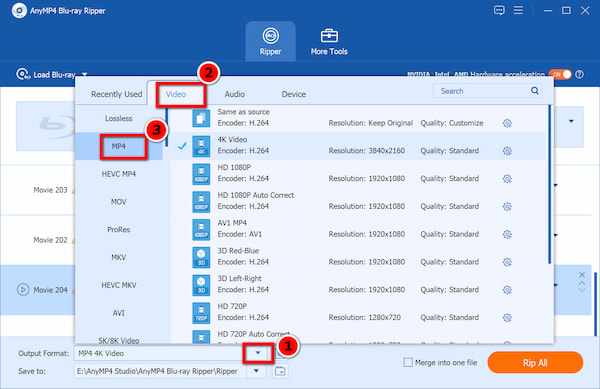Open the hamburger menu icon
The height and width of the screenshot is (389, 600).
[518, 10]
